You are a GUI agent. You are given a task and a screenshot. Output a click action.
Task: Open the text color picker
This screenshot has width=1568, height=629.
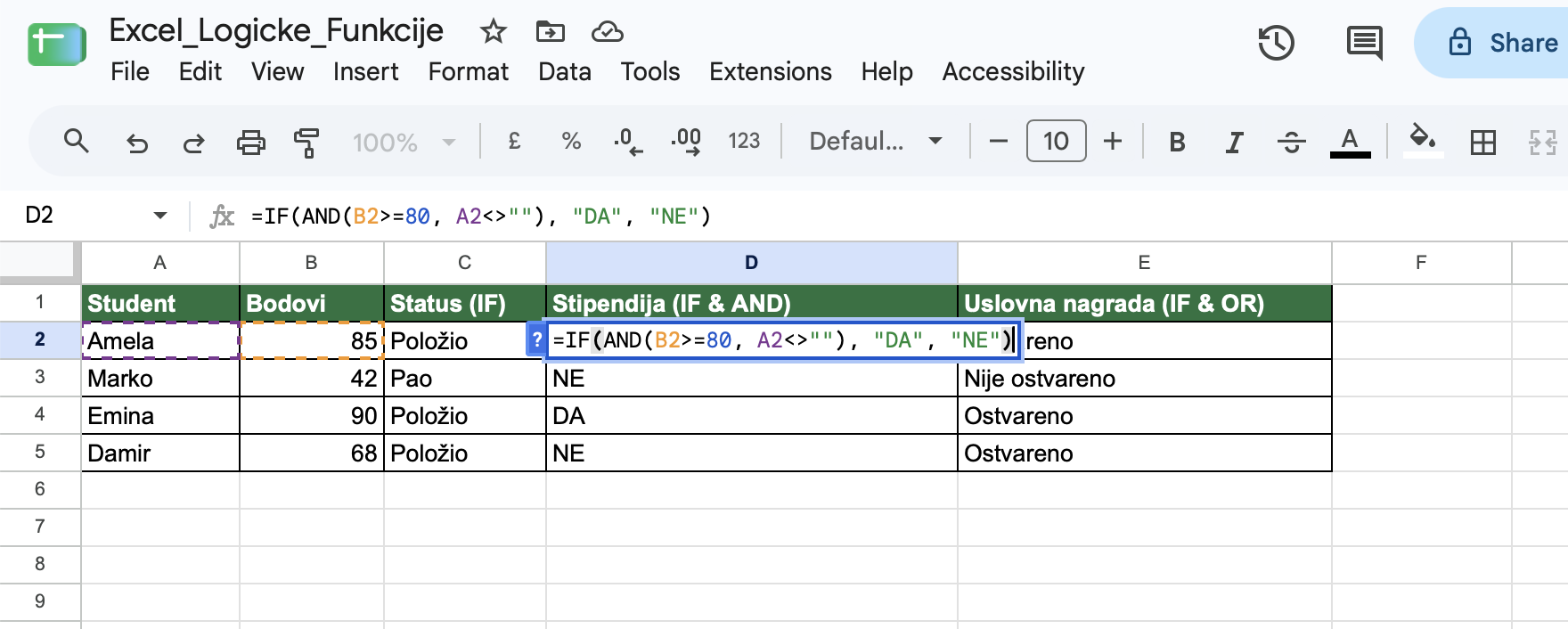click(x=1350, y=142)
